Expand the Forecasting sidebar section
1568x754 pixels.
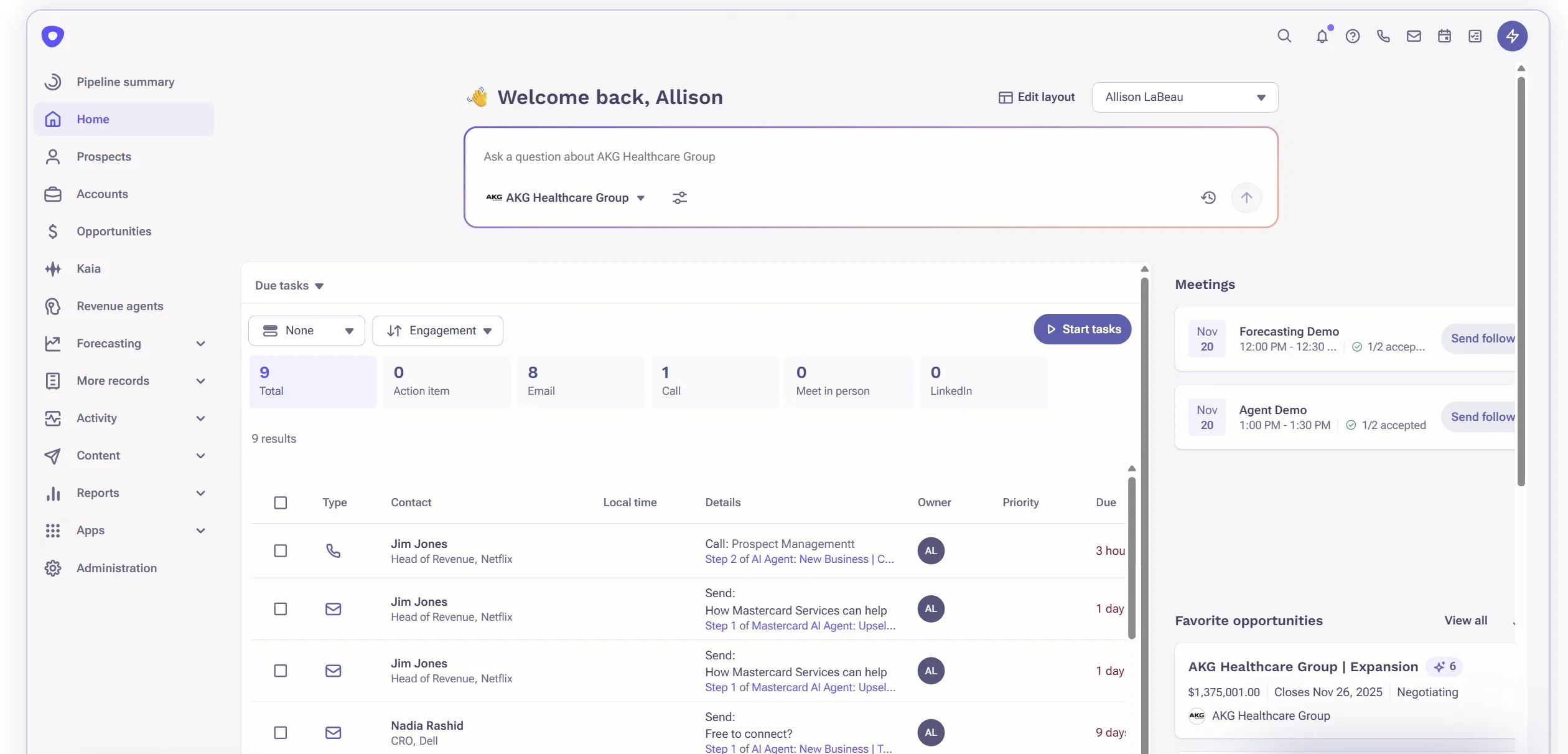200,343
